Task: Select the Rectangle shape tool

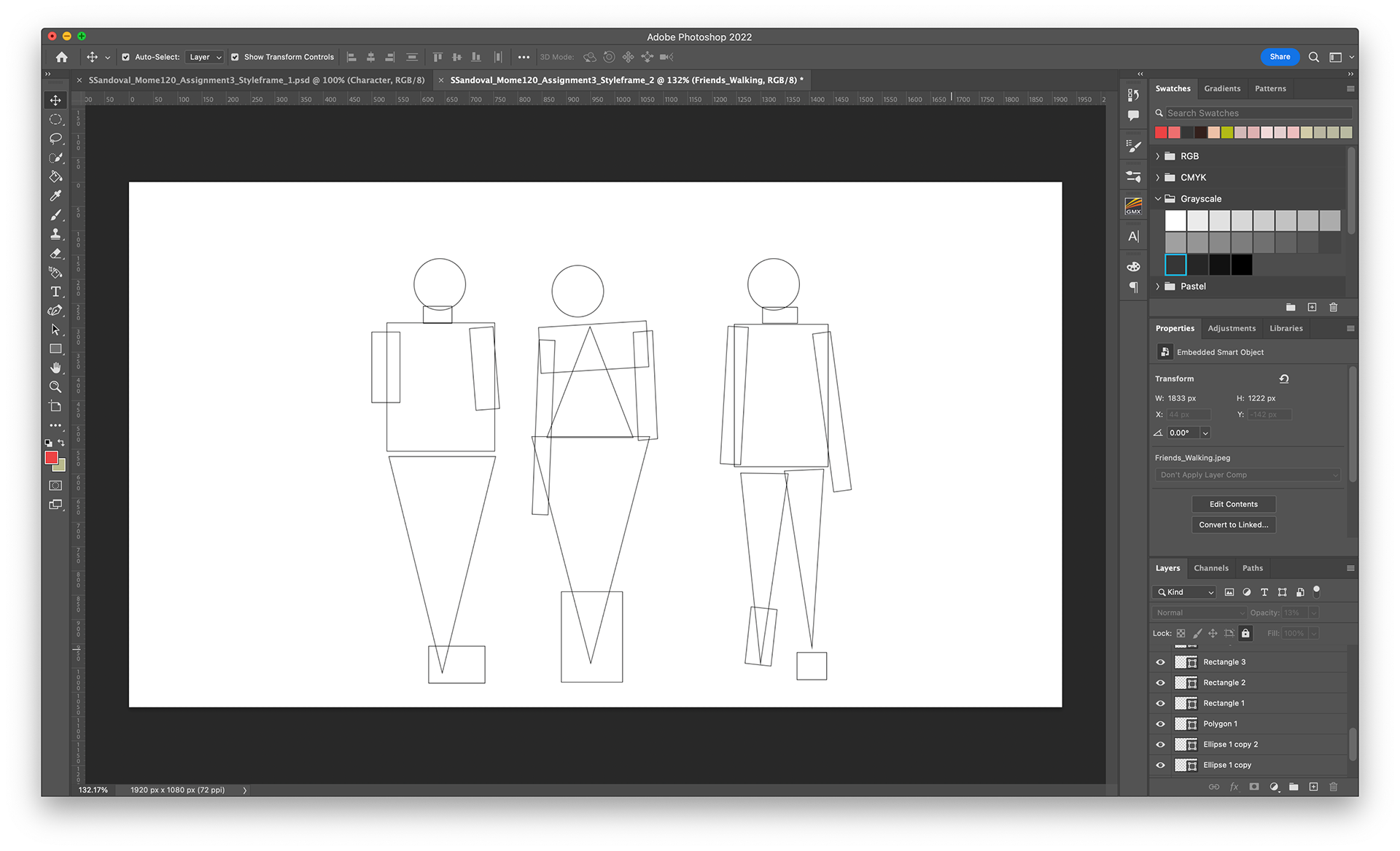Action: coord(55,349)
